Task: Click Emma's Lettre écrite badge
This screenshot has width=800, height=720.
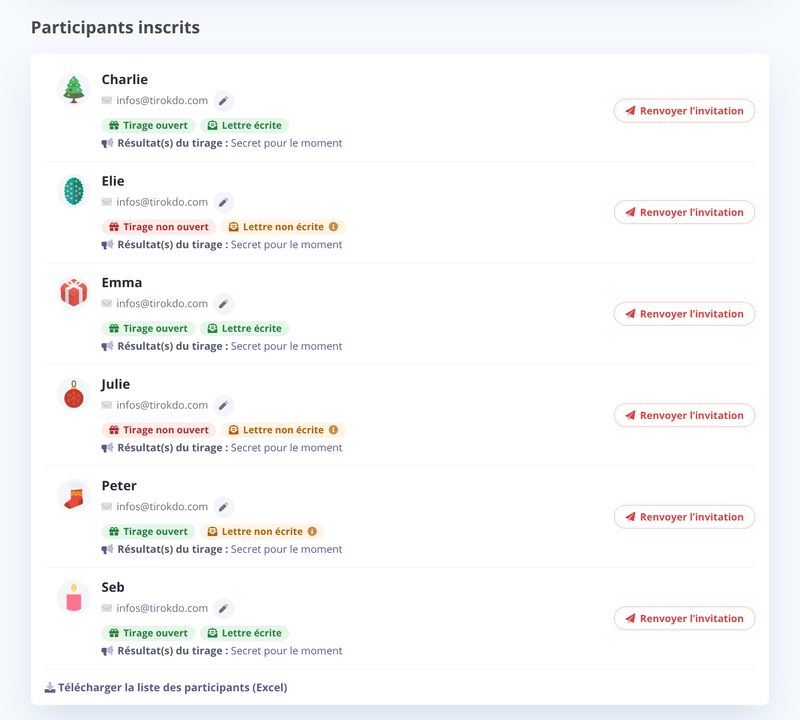Action: [x=244, y=329]
